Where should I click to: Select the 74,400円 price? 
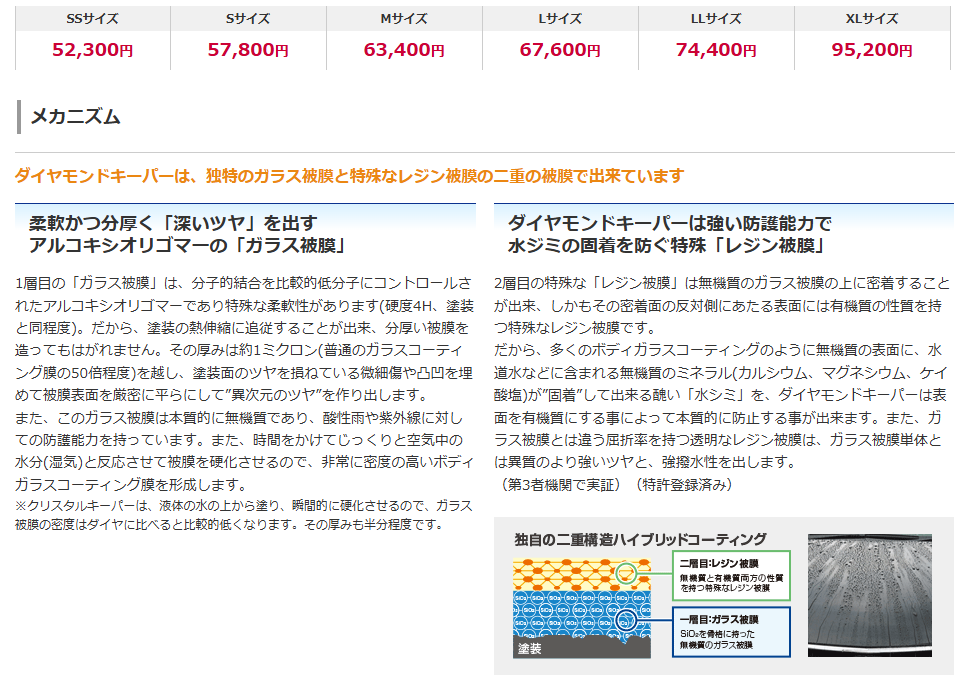click(x=716, y=50)
